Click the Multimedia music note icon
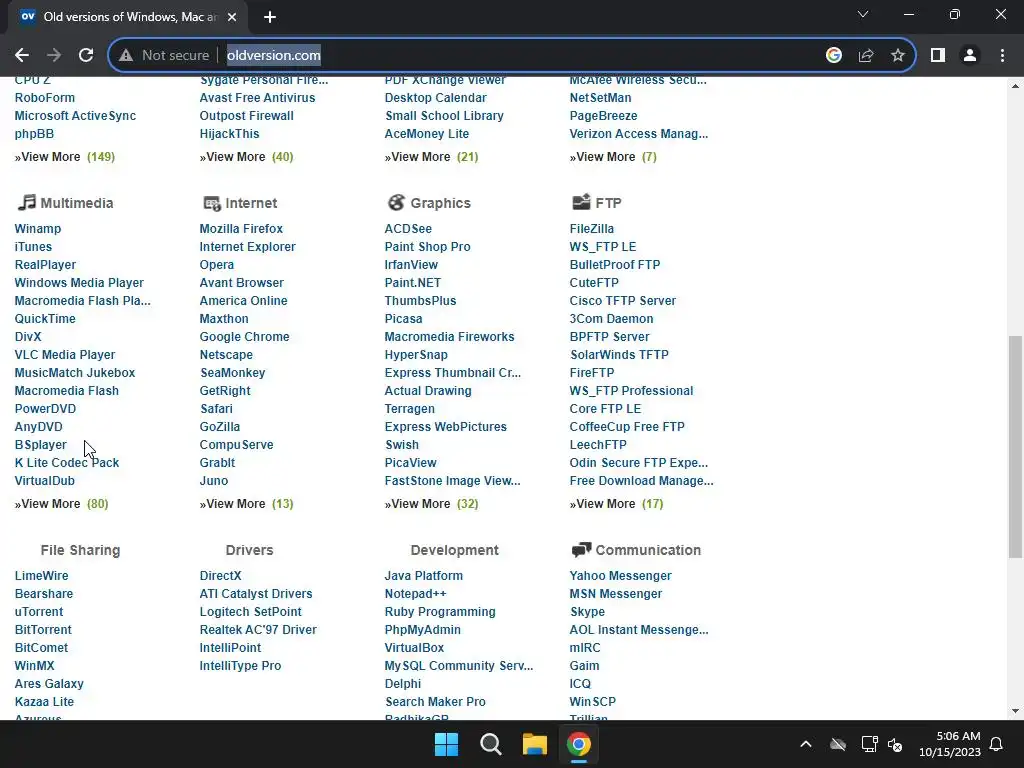The width and height of the screenshot is (1024, 768). [x=26, y=202]
